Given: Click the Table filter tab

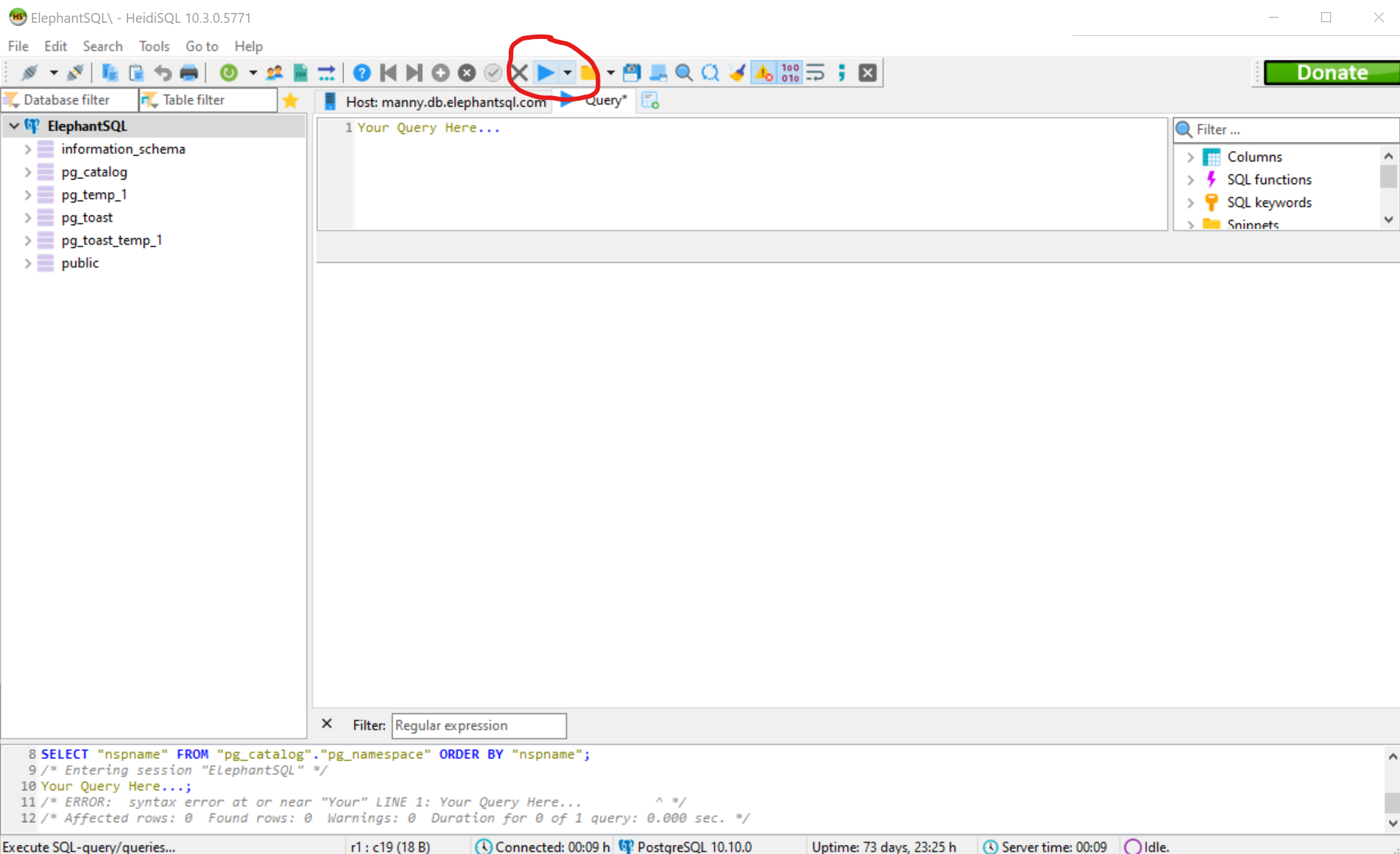Looking at the screenshot, I should click(194, 99).
